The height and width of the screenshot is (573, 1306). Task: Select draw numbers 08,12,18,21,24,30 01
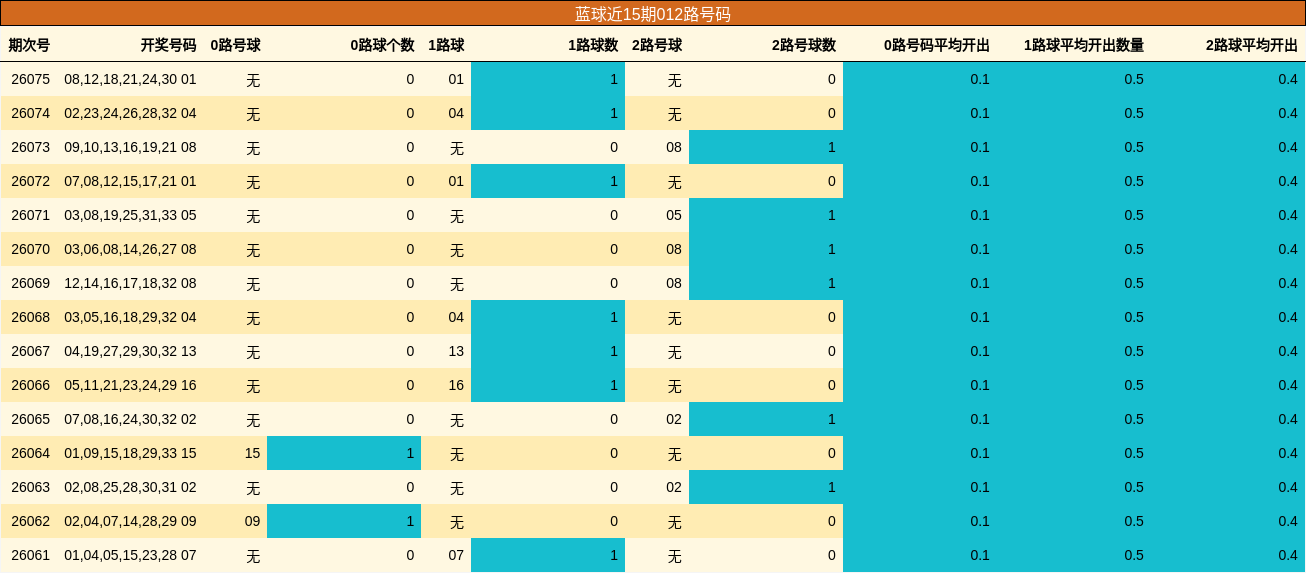click(x=130, y=79)
